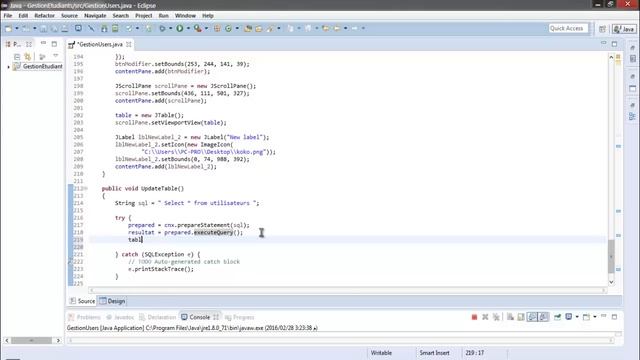Click Package Explorer scroll right arrow

click(58, 340)
